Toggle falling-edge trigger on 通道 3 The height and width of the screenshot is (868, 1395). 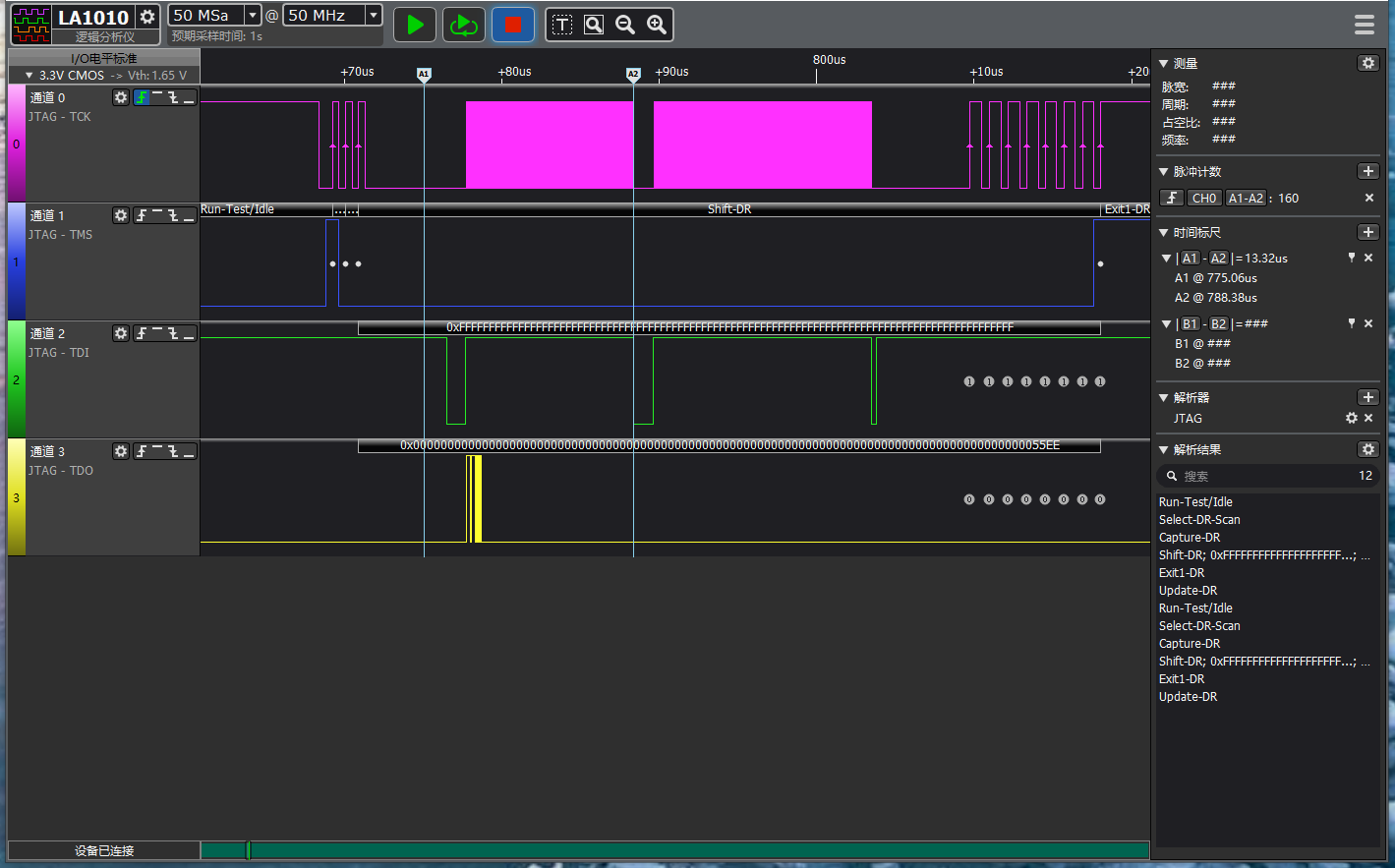tap(173, 451)
